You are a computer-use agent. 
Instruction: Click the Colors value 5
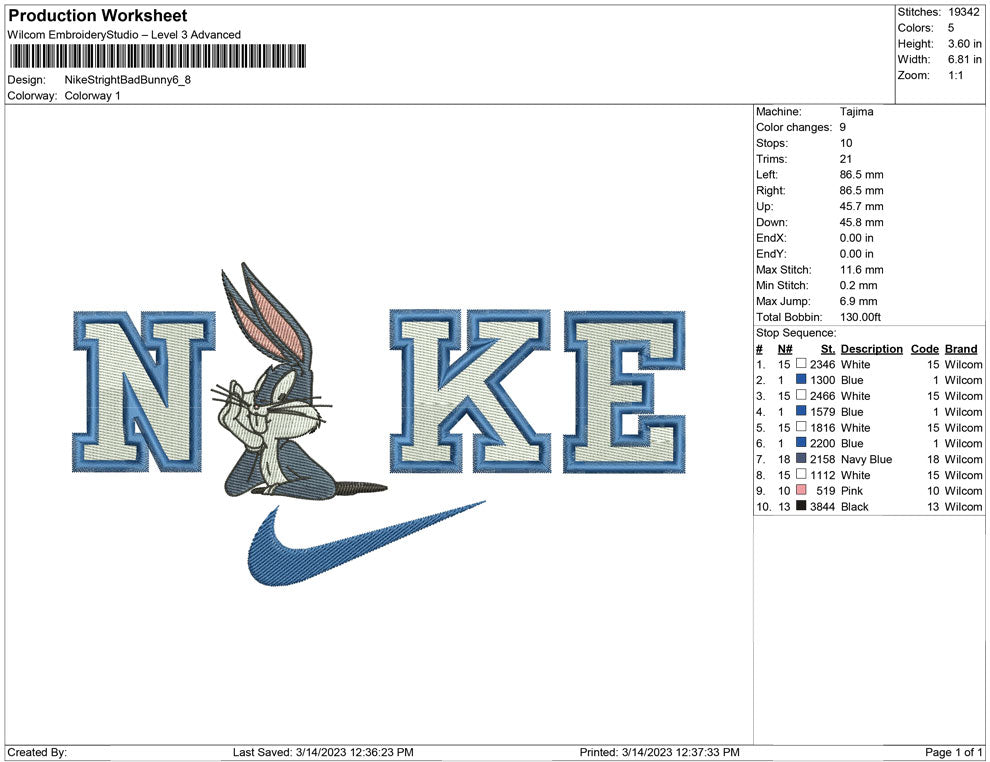pos(951,28)
